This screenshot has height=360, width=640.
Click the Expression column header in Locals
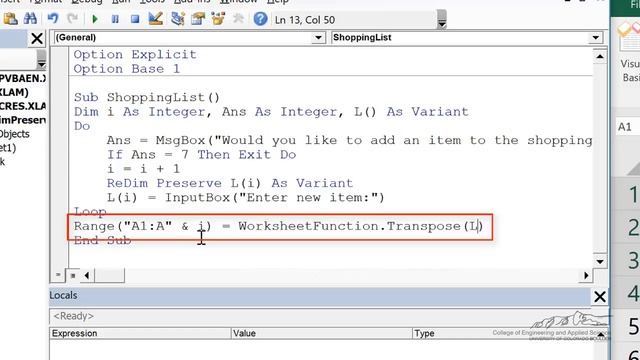pos(140,333)
